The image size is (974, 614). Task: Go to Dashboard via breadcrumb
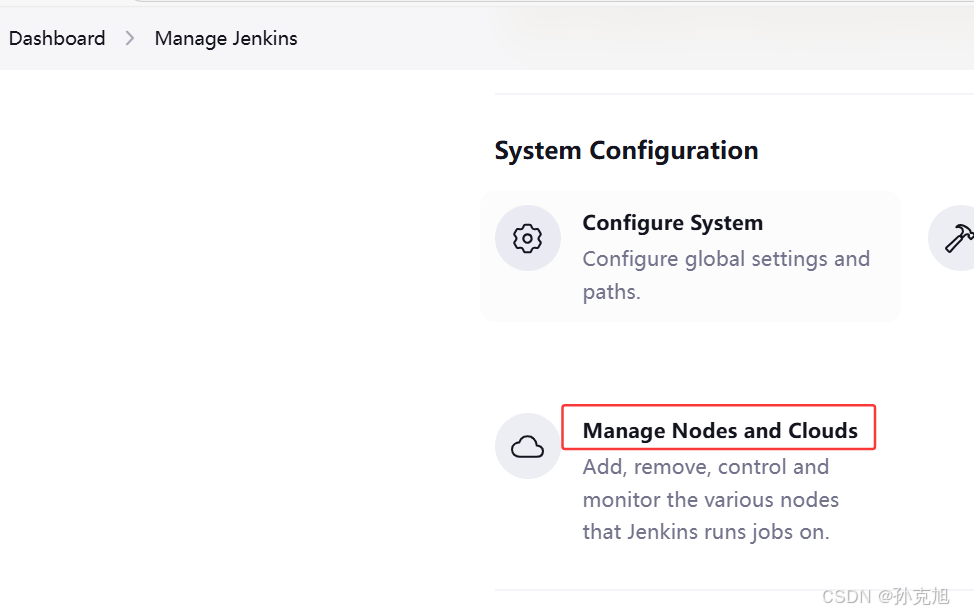click(x=57, y=39)
